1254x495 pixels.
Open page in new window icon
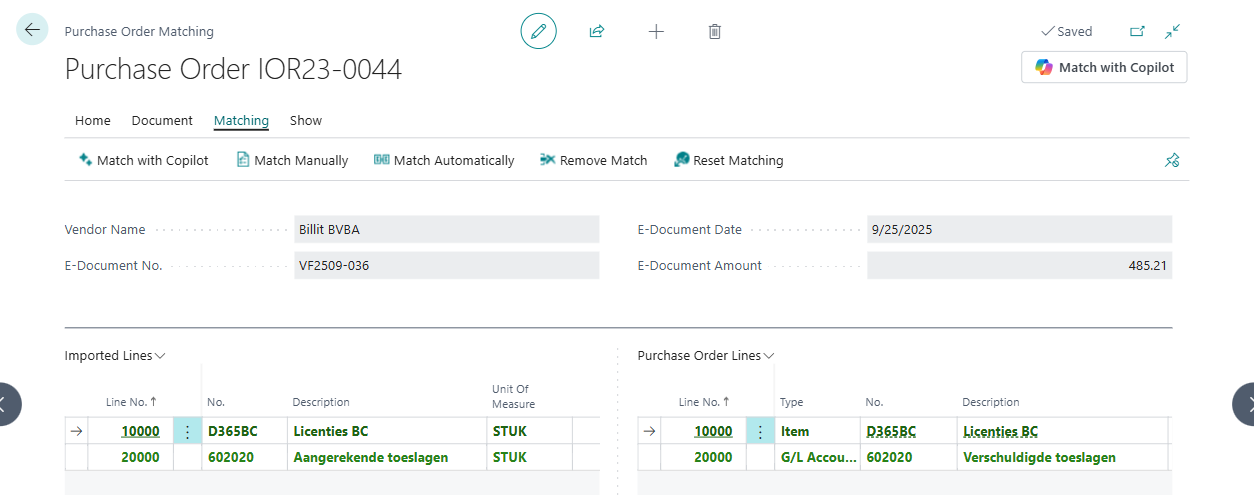pyautogui.click(x=1137, y=31)
